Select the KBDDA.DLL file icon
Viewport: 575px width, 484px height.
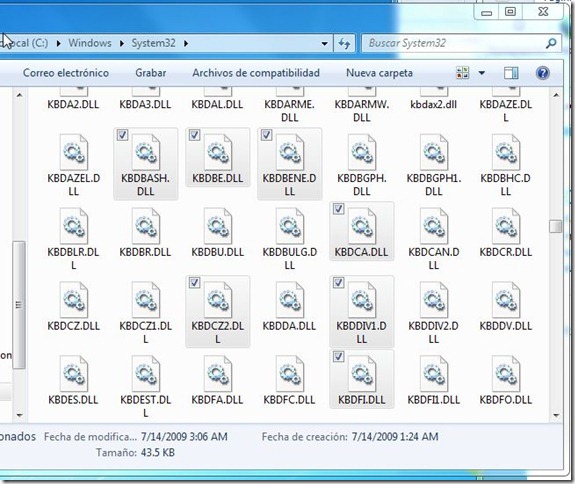tap(290, 300)
